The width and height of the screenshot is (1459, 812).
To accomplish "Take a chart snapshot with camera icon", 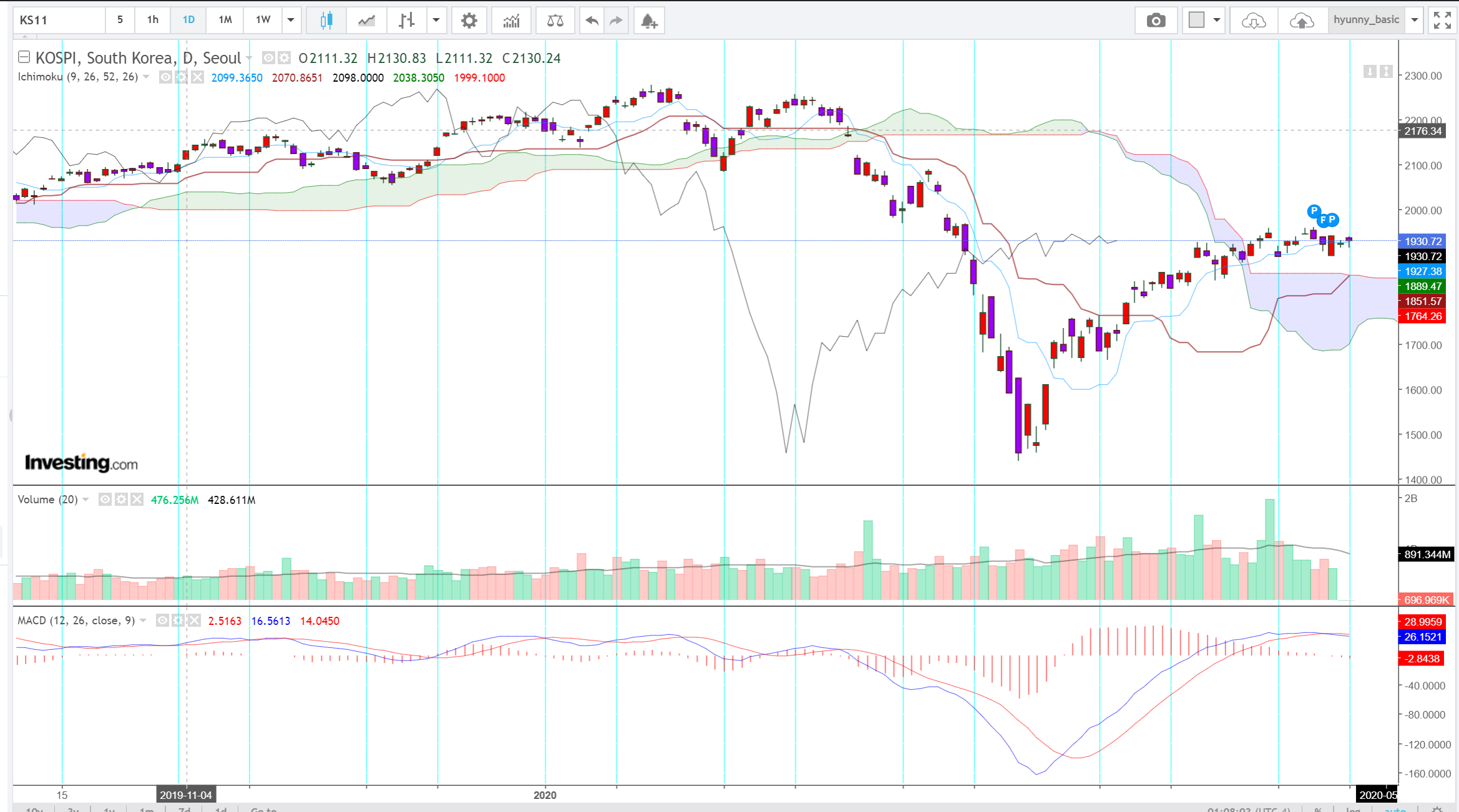I will (x=1156, y=21).
